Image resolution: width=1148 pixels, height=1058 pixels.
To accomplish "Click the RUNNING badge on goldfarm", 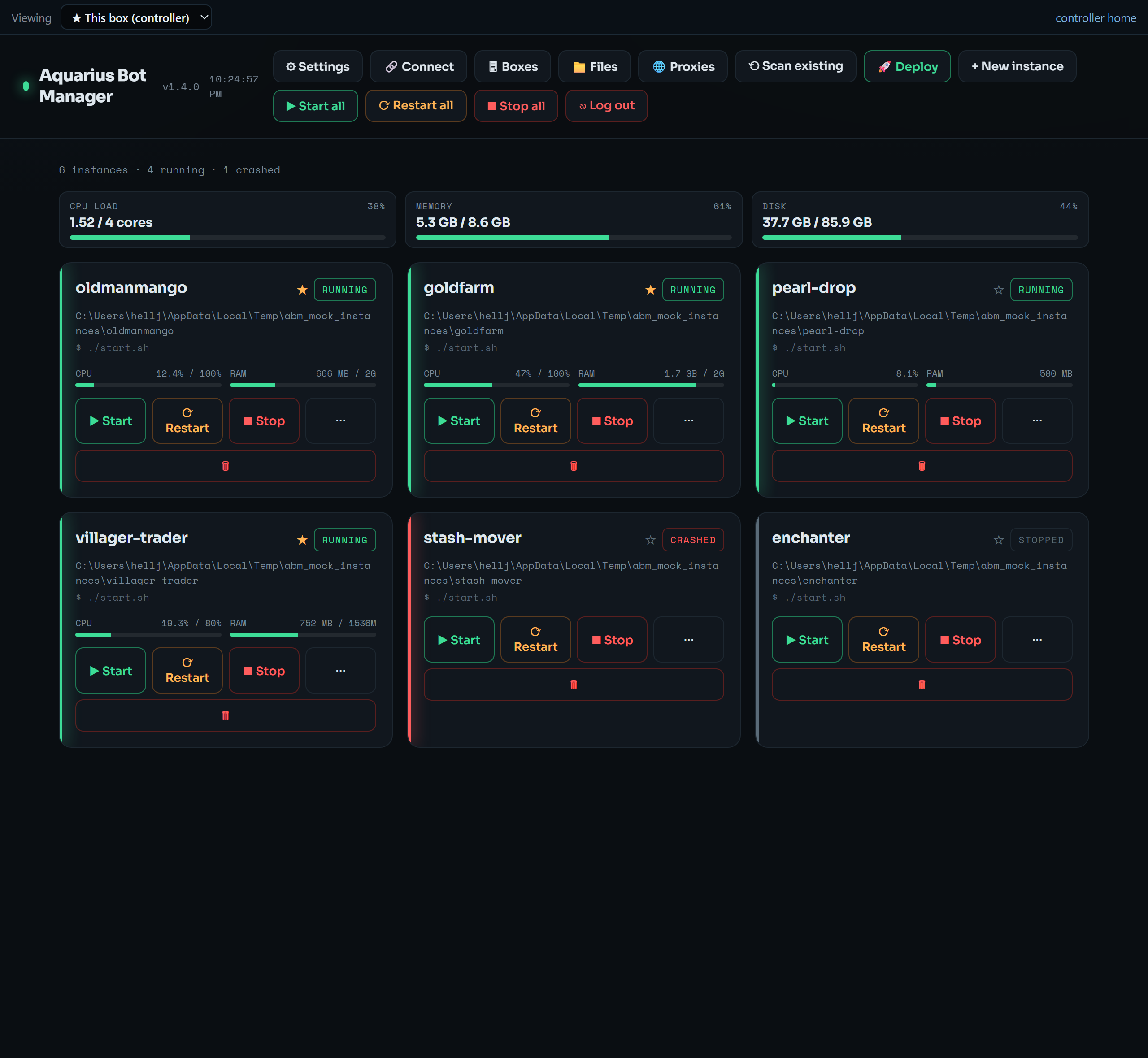I will [693, 290].
